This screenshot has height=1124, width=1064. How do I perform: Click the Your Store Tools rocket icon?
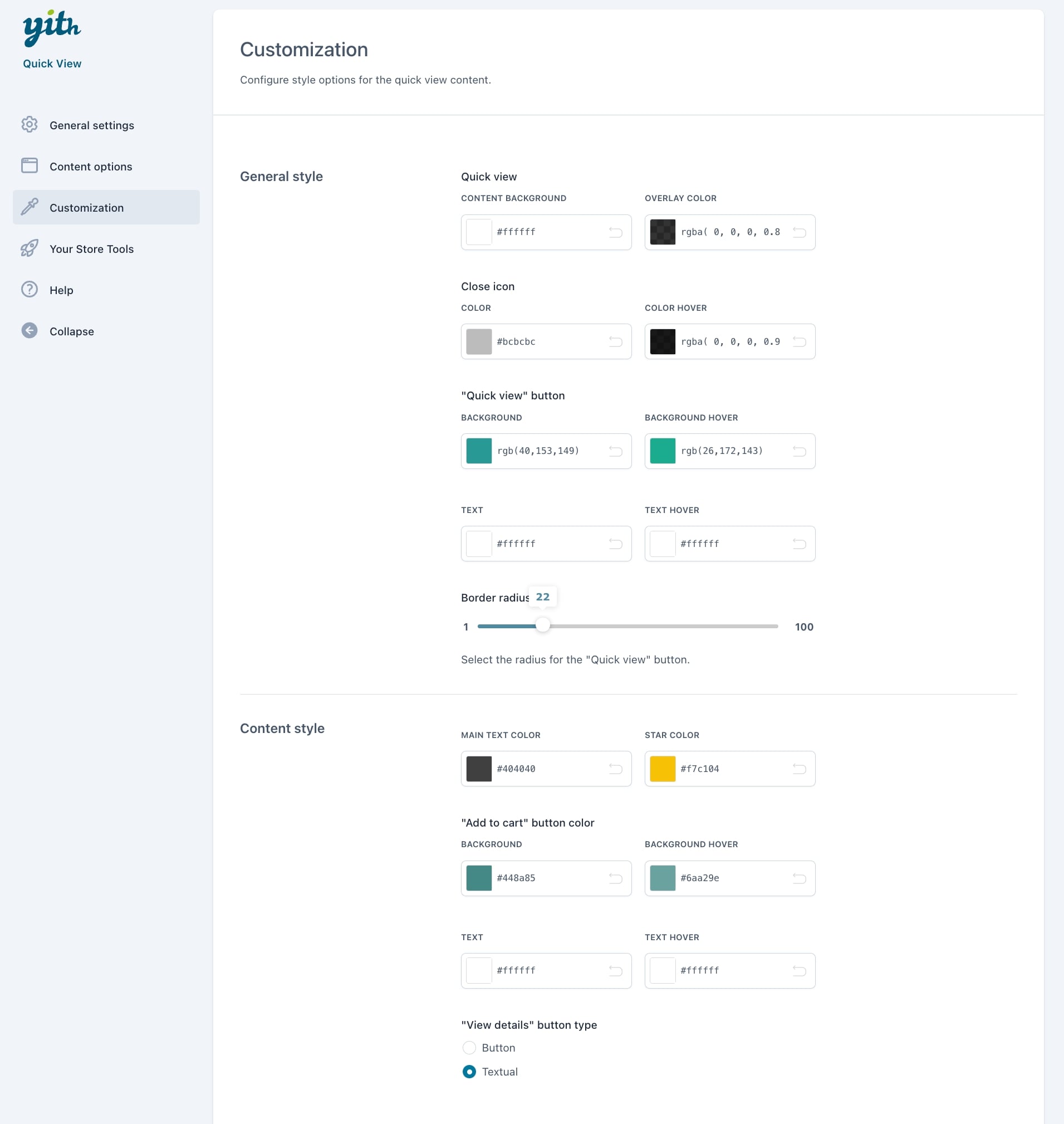pos(30,248)
